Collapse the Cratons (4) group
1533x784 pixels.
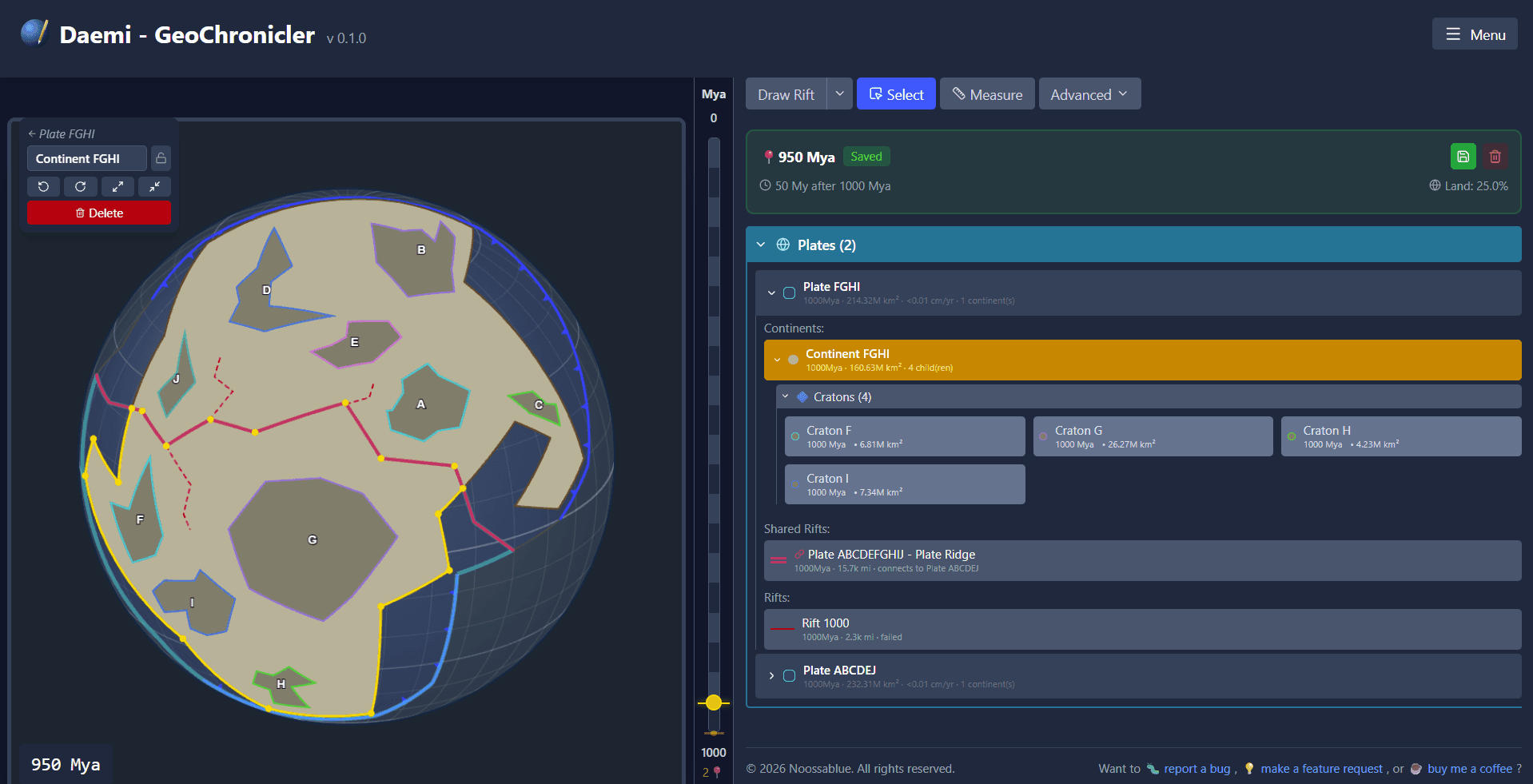point(786,396)
